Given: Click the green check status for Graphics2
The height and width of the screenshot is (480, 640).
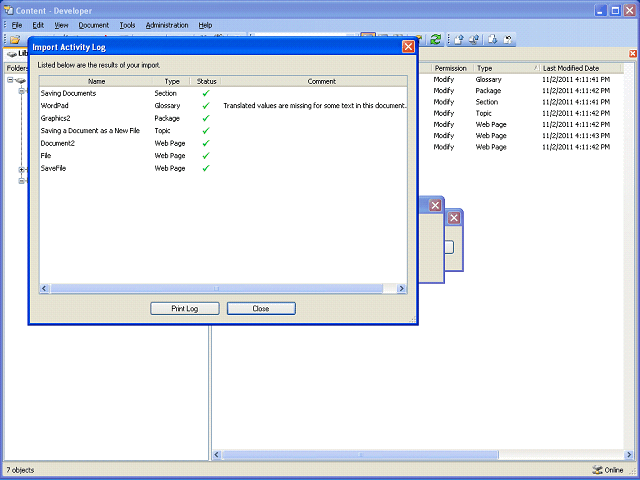Looking at the screenshot, I should 206,118.
